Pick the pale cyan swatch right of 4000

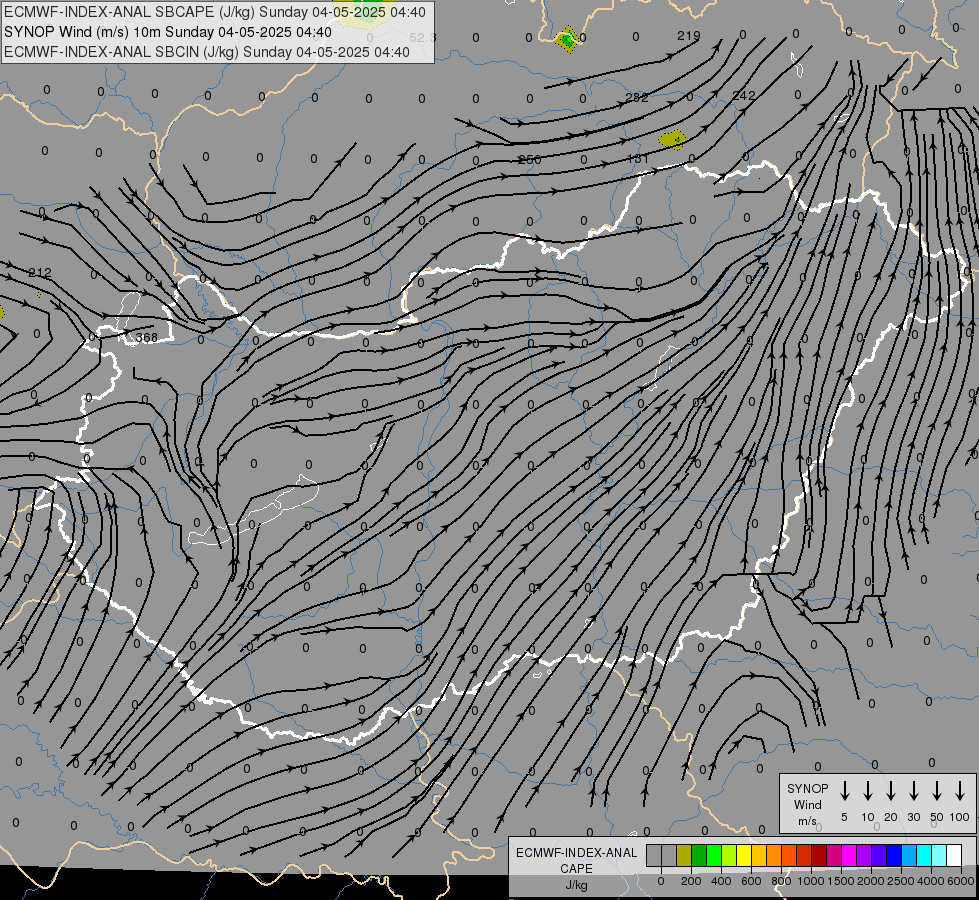point(938,855)
